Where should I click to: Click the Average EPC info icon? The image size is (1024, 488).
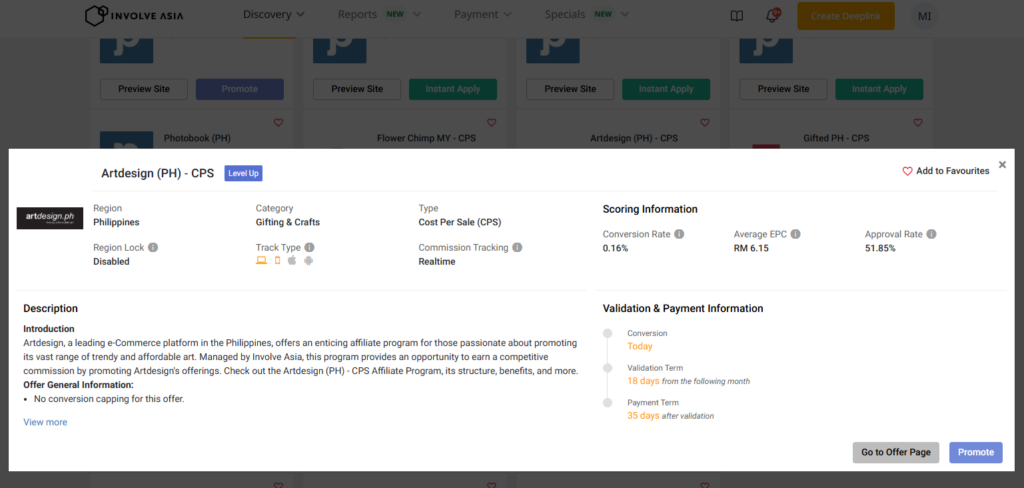[x=796, y=234]
